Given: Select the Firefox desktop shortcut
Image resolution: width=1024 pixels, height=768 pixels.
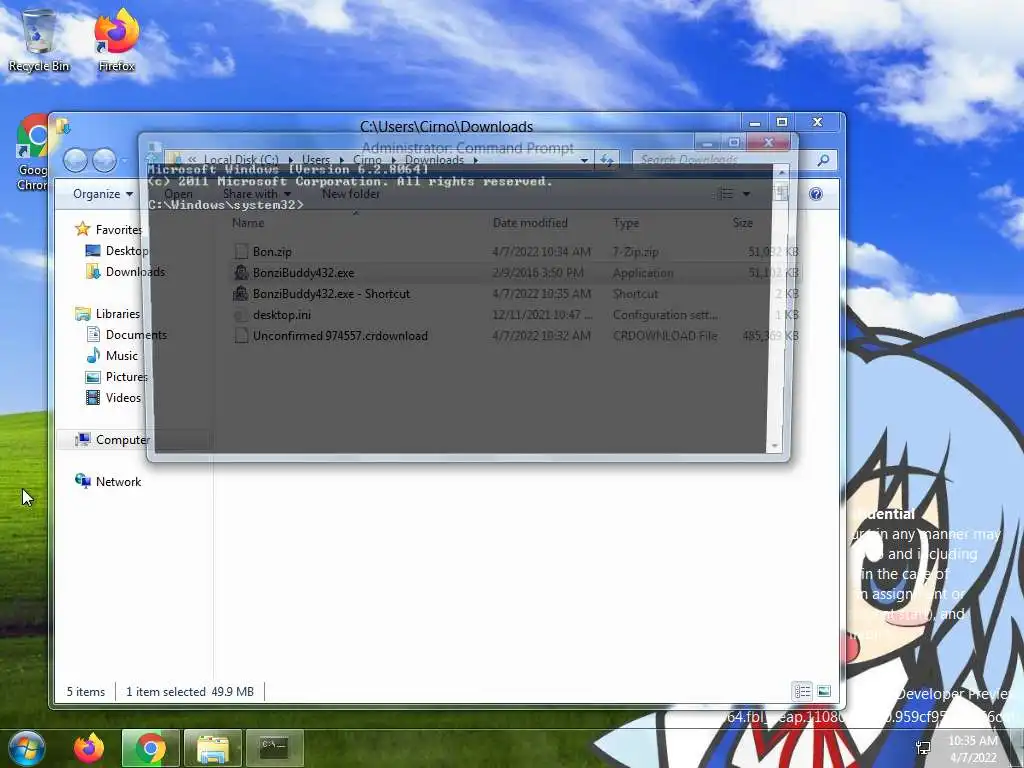Looking at the screenshot, I should click(x=116, y=40).
